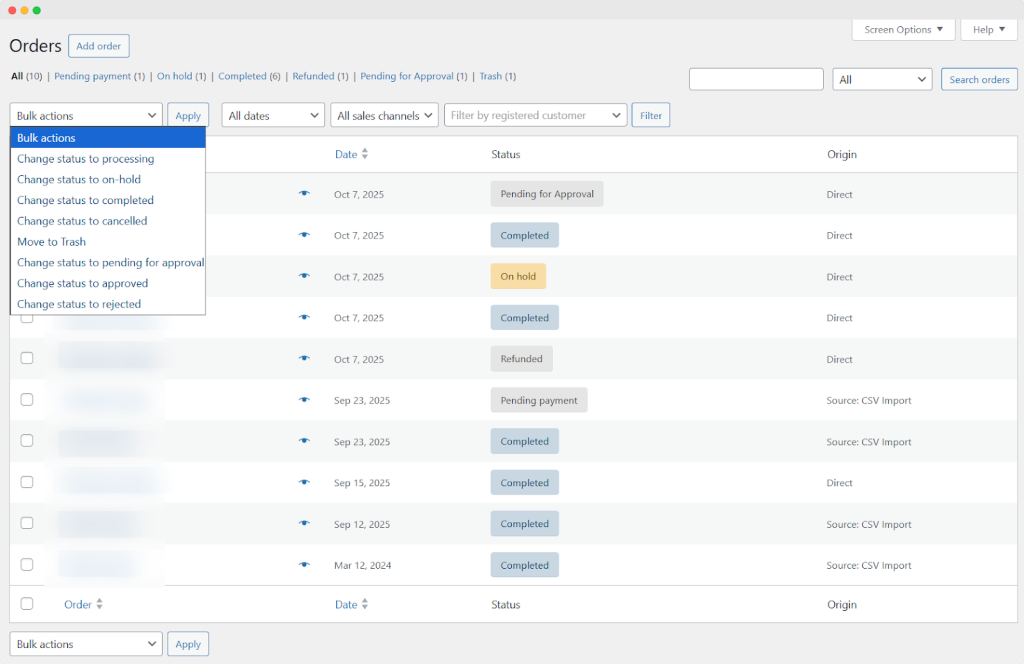Image resolution: width=1024 pixels, height=664 pixels.
Task: Click sort arrows next to footer Order column
Action: [x=99, y=604]
